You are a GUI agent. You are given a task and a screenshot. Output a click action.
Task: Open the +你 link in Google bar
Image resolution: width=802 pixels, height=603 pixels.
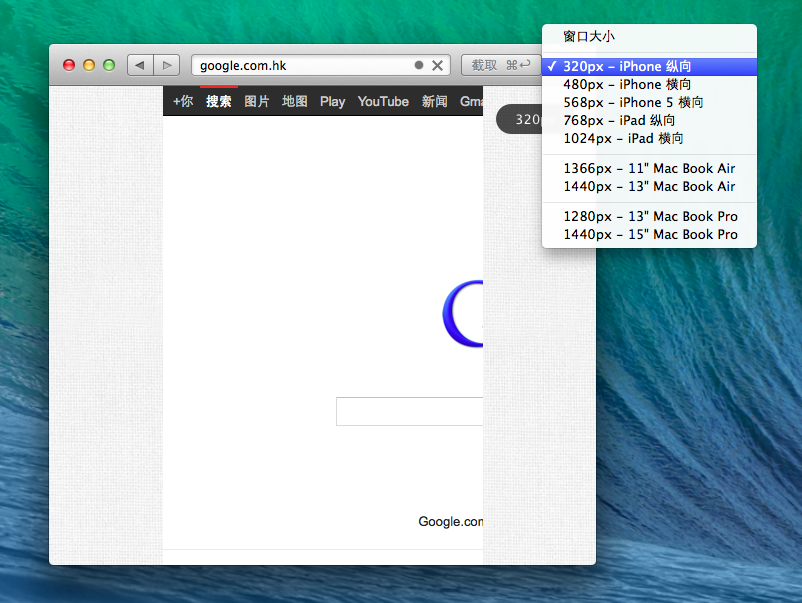pos(183,101)
